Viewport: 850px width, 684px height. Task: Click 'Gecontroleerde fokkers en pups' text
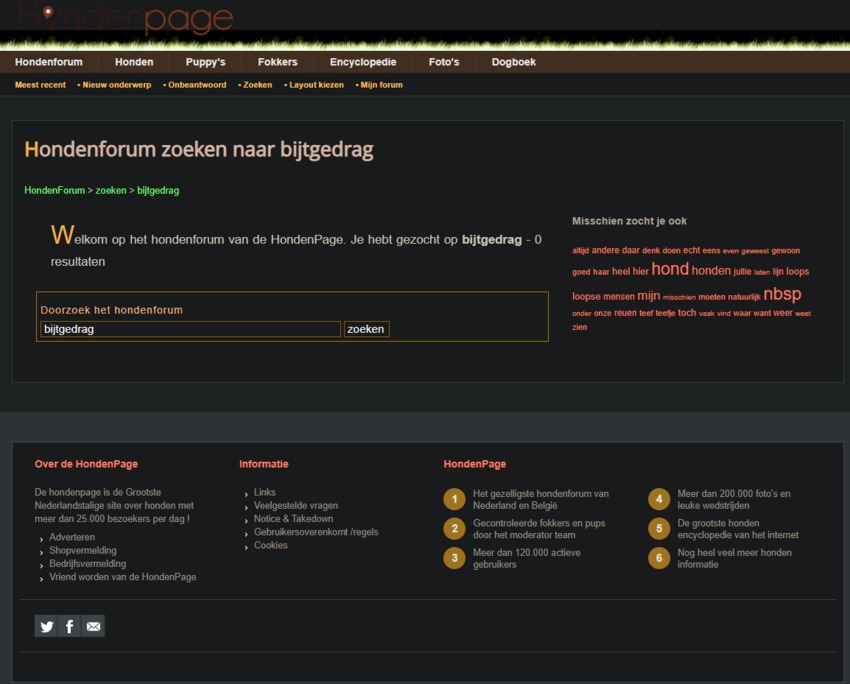point(539,523)
